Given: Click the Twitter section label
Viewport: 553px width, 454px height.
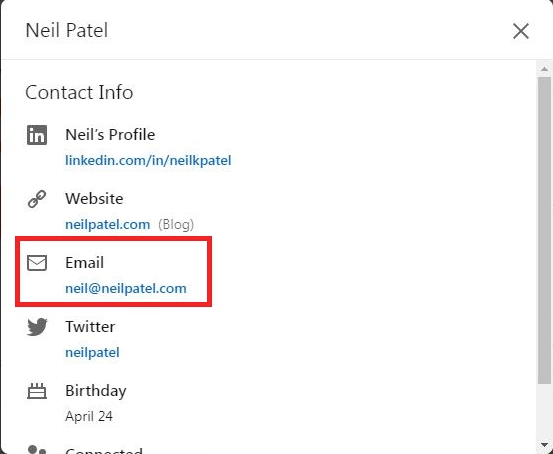Looking at the screenshot, I should [90, 327].
